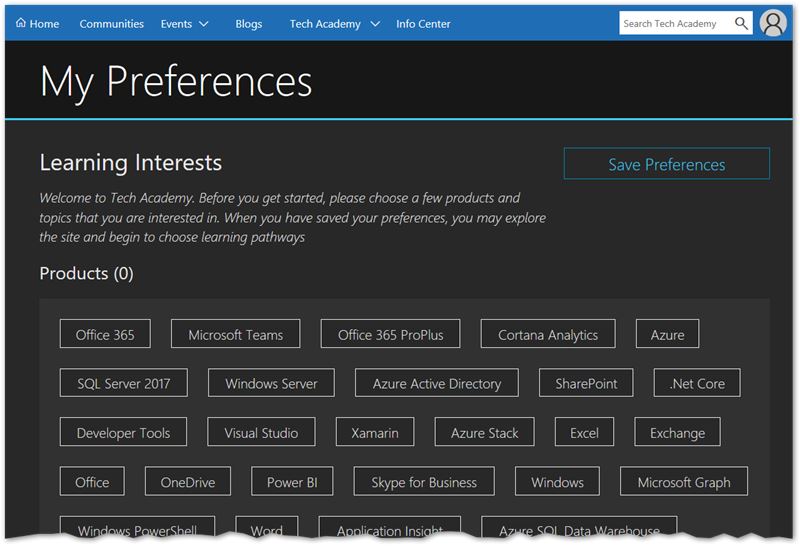Choose the Developer Tools product
The height and width of the screenshot is (546, 800).
[123, 432]
